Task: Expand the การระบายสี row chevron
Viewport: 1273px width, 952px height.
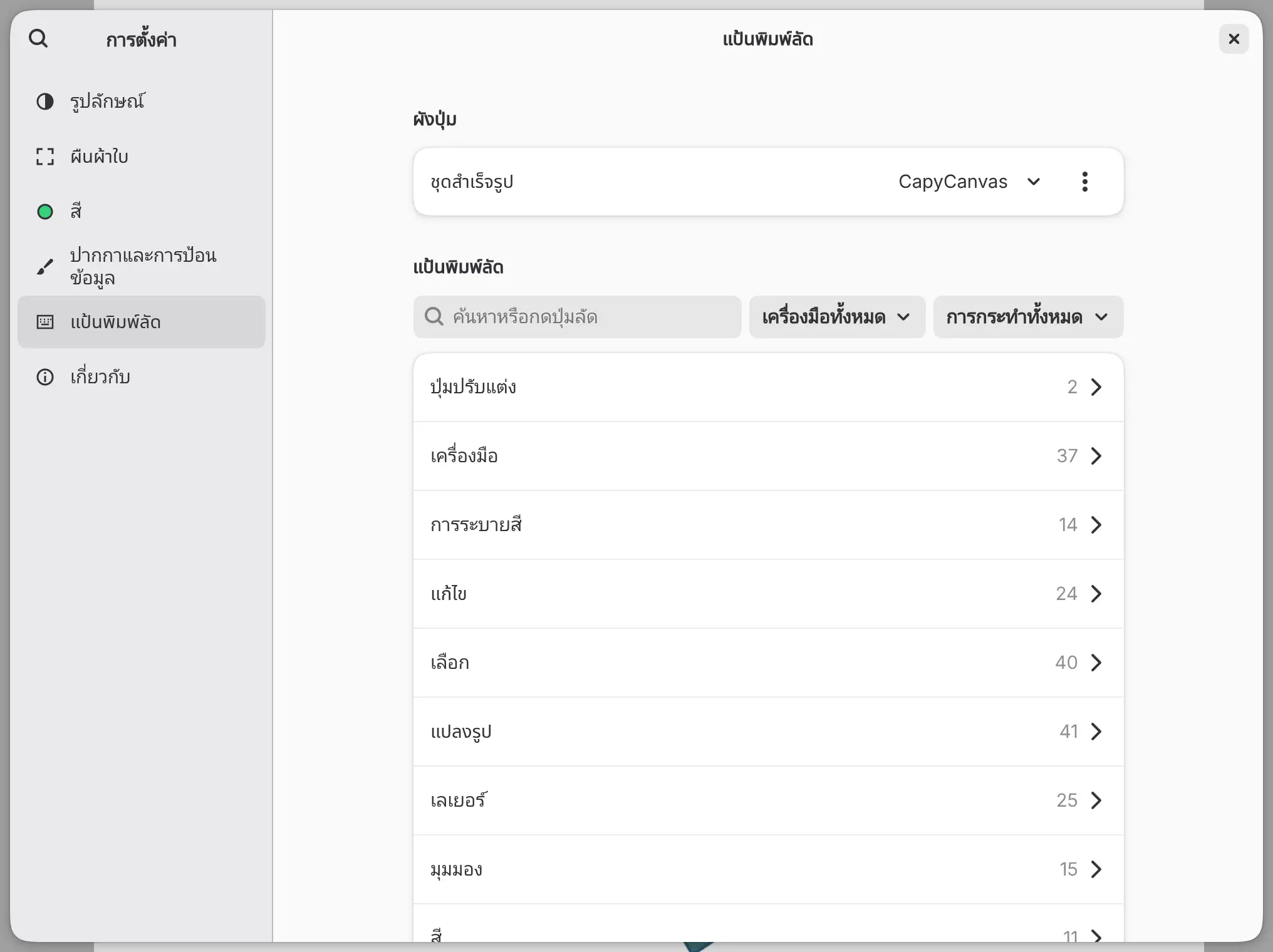Action: [1096, 525]
